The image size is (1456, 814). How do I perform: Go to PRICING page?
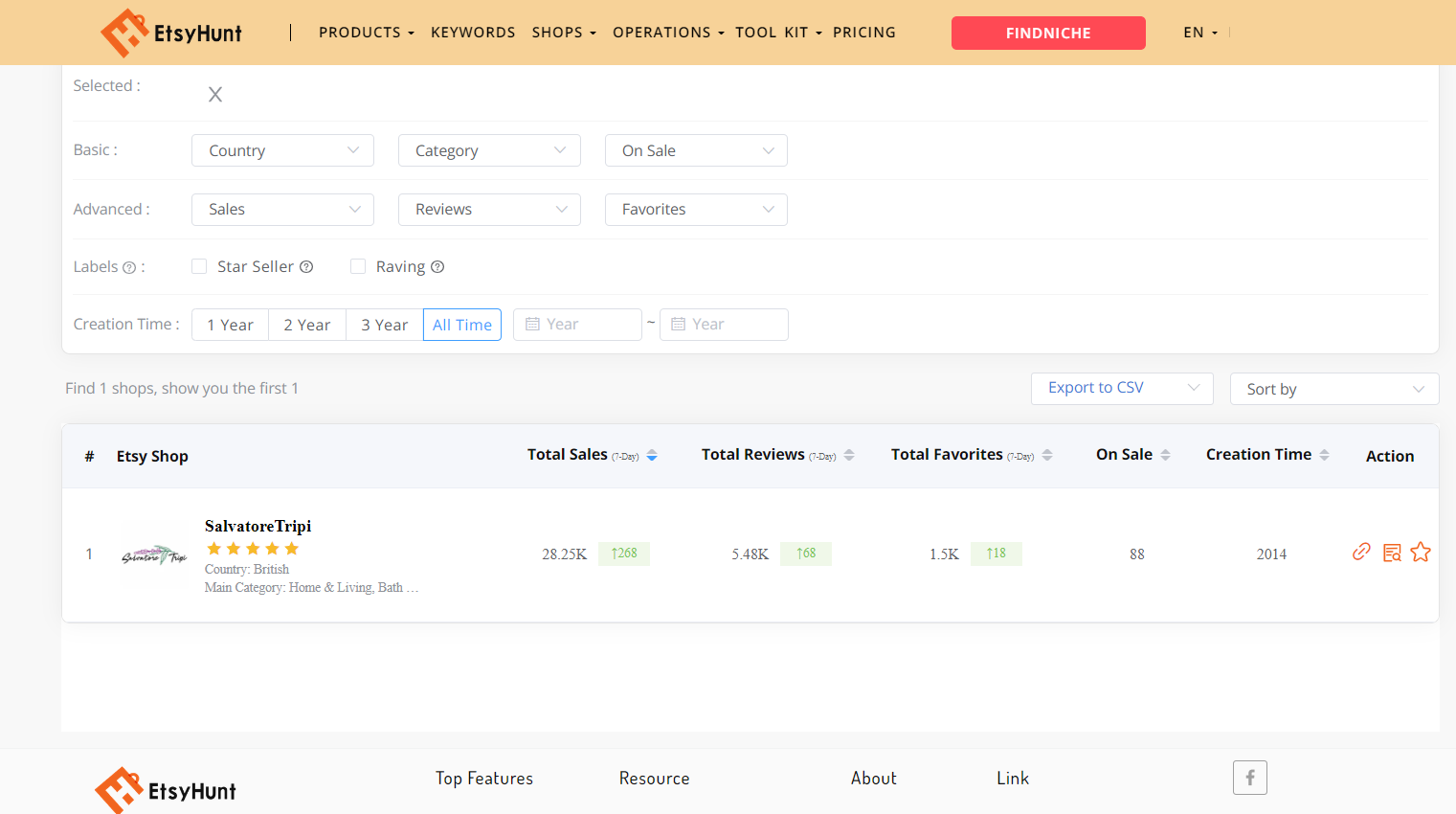point(864,33)
